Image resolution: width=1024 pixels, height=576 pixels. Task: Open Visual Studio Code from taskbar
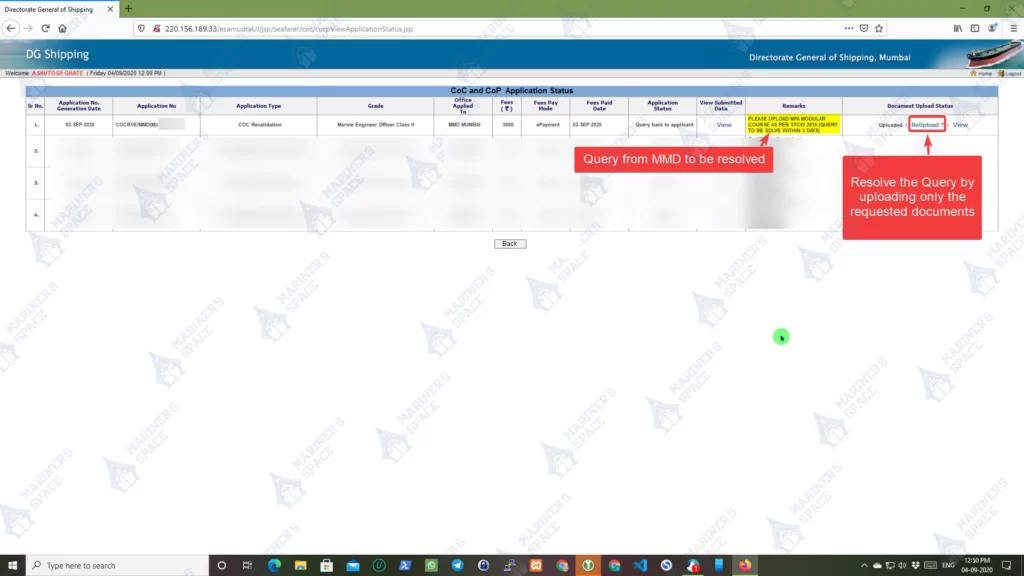[640, 566]
